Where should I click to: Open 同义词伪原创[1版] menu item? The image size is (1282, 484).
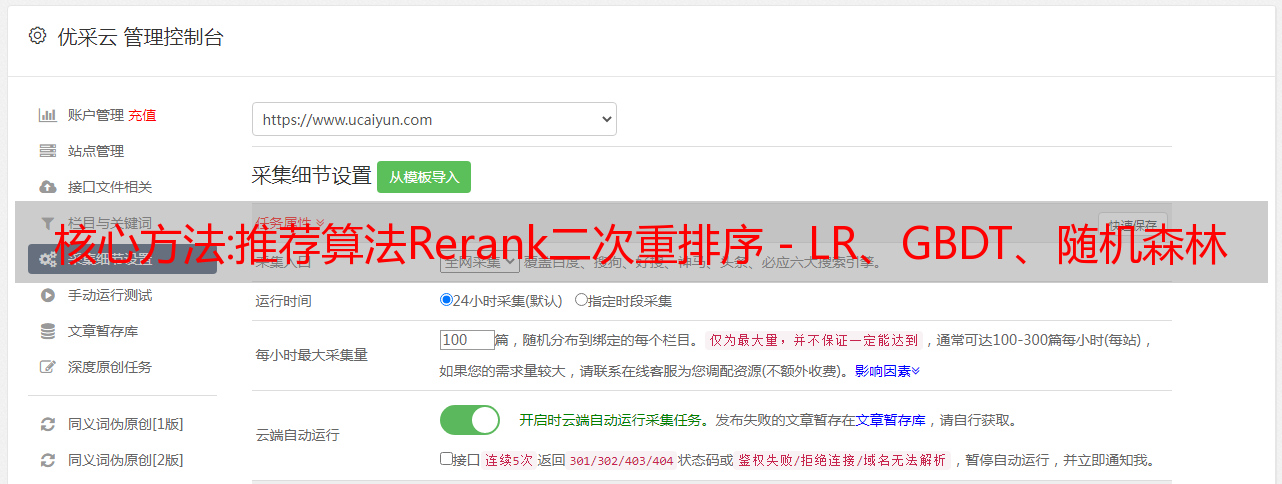(126, 424)
